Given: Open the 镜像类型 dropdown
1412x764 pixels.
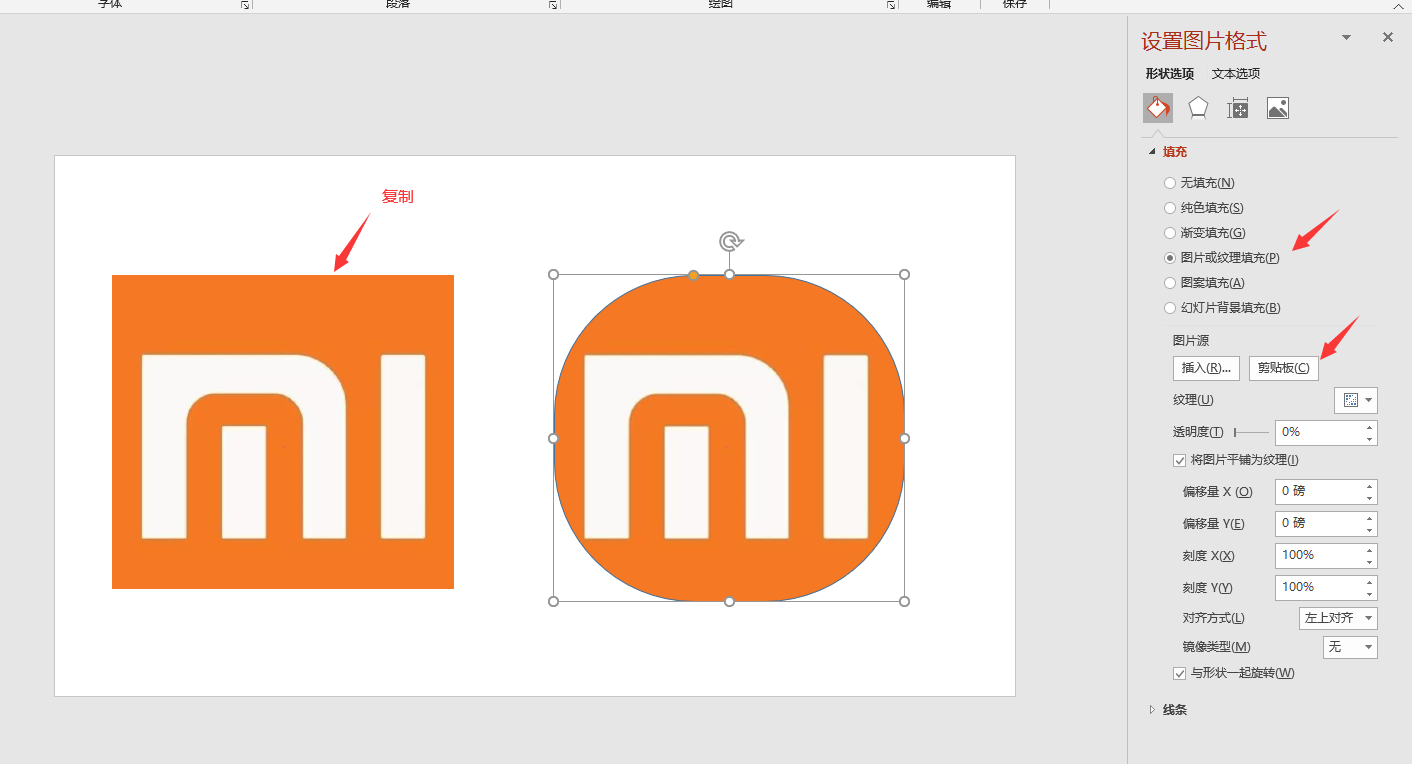Looking at the screenshot, I should click(x=1350, y=647).
